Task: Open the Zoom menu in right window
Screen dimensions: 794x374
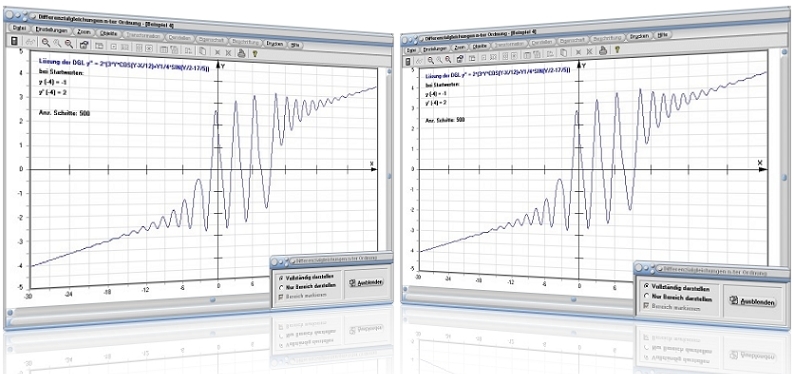Action: 460,47
